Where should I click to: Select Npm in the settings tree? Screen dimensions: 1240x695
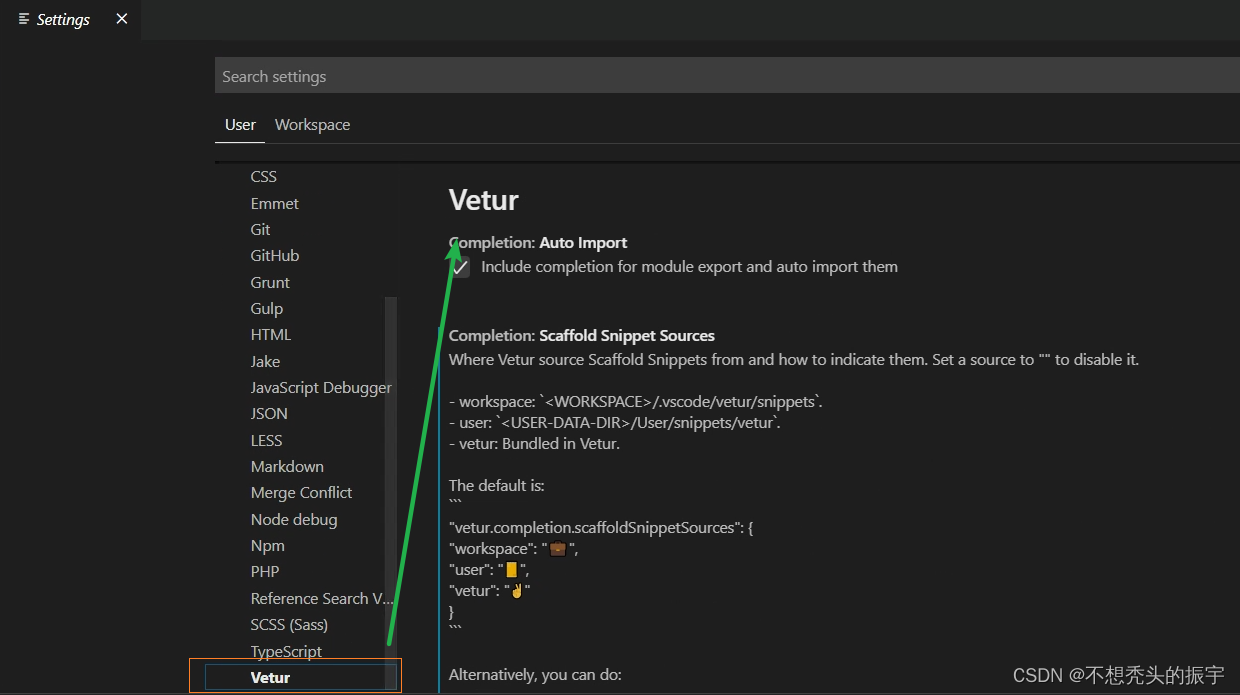tap(268, 545)
